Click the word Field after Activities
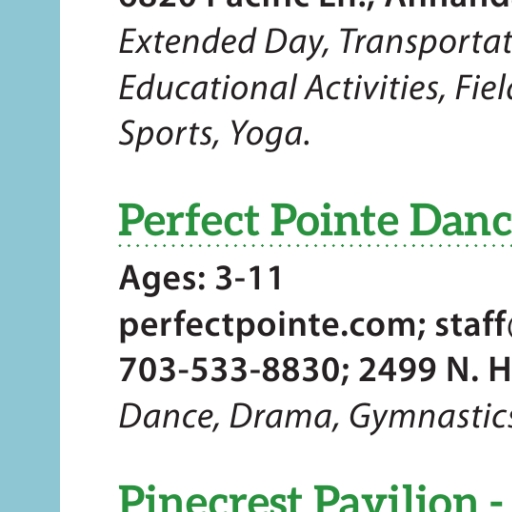 click(484, 88)
